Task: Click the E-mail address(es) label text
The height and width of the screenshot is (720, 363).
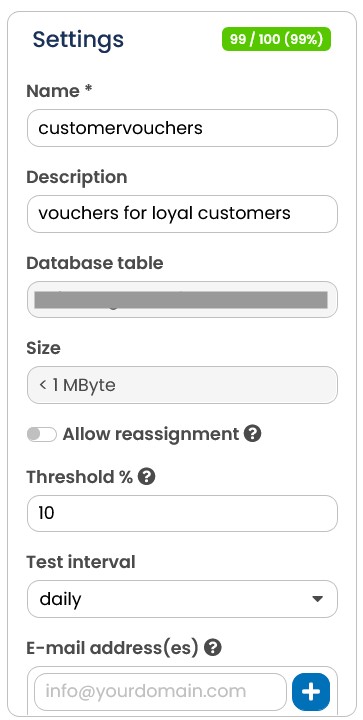Action: (x=112, y=648)
